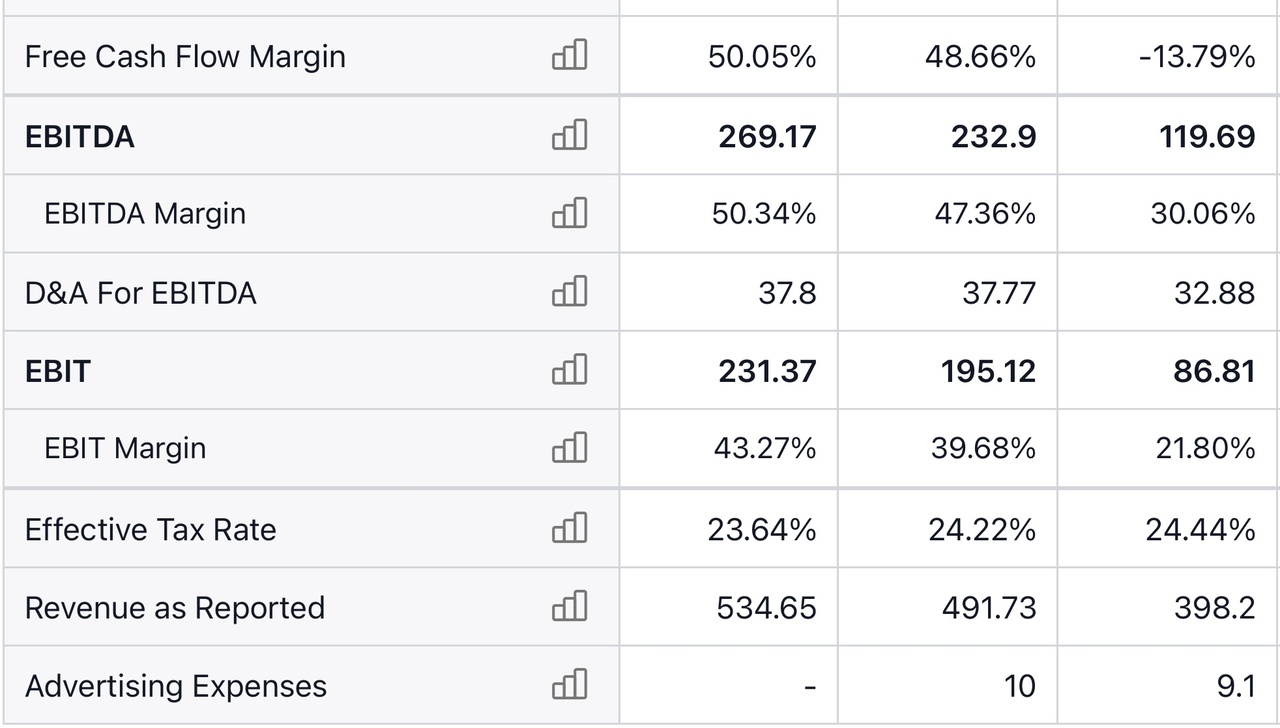This screenshot has width=1280, height=728.
Task: Click the Effective Tax Rate label
Action: [x=150, y=529]
